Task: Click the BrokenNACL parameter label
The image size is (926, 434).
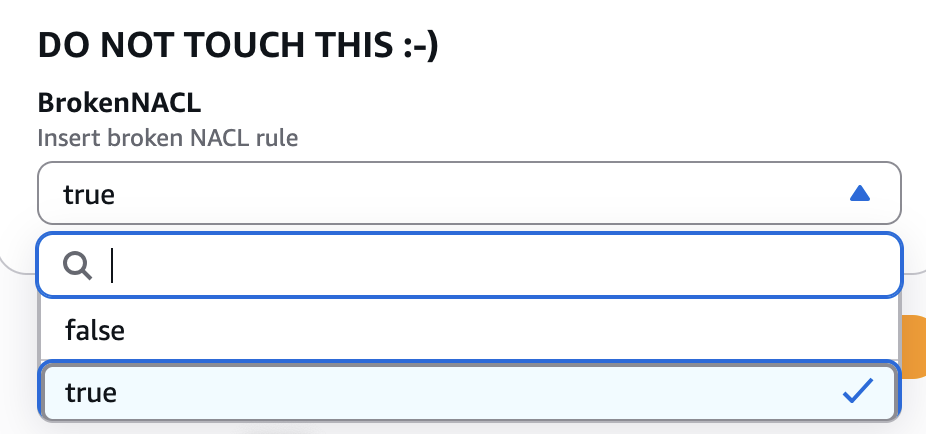Action: coord(119,103)
